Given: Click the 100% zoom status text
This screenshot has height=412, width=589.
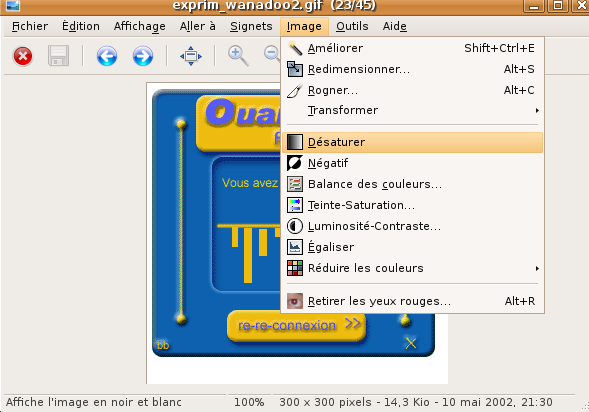Looking at the screenshot, I should click(249, 402).
